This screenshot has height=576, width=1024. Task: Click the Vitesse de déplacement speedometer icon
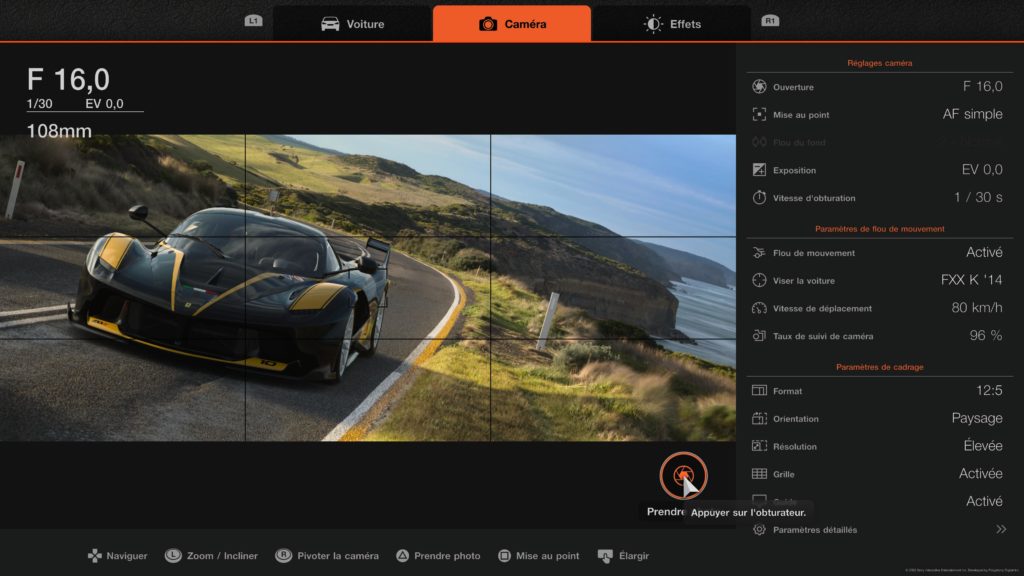point(759,308)
